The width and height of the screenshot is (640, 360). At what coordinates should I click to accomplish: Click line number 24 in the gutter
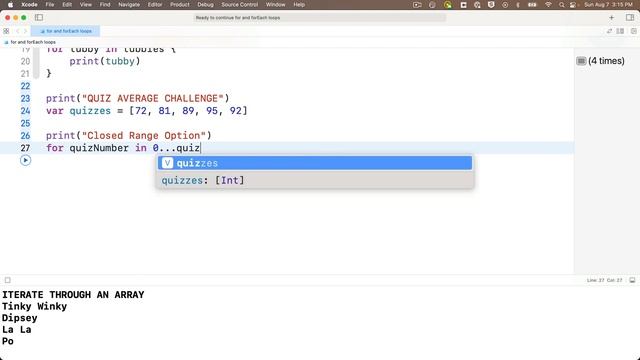point(25,111)
